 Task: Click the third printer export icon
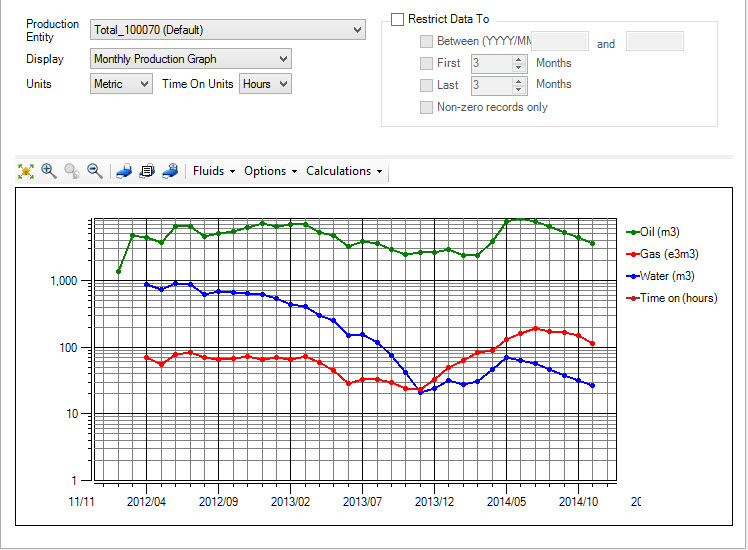(x=170, y=171)
